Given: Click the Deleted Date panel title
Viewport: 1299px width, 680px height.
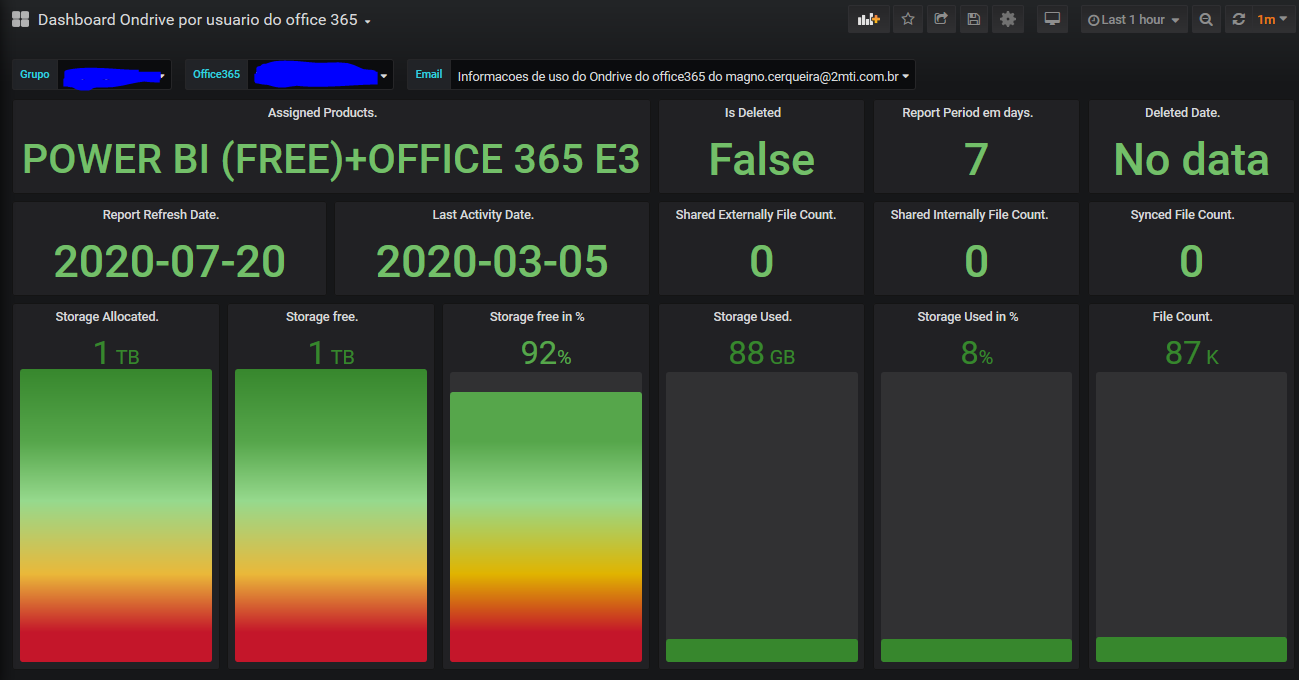Looking at the screenshot, I should (x=1182, y=113).
